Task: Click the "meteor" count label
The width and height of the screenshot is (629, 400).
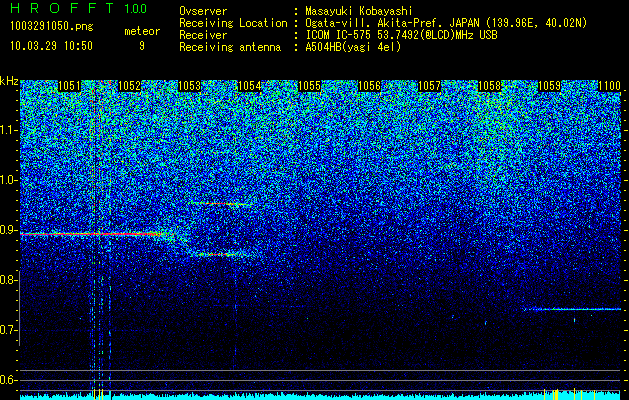Action: coord(142,31)
